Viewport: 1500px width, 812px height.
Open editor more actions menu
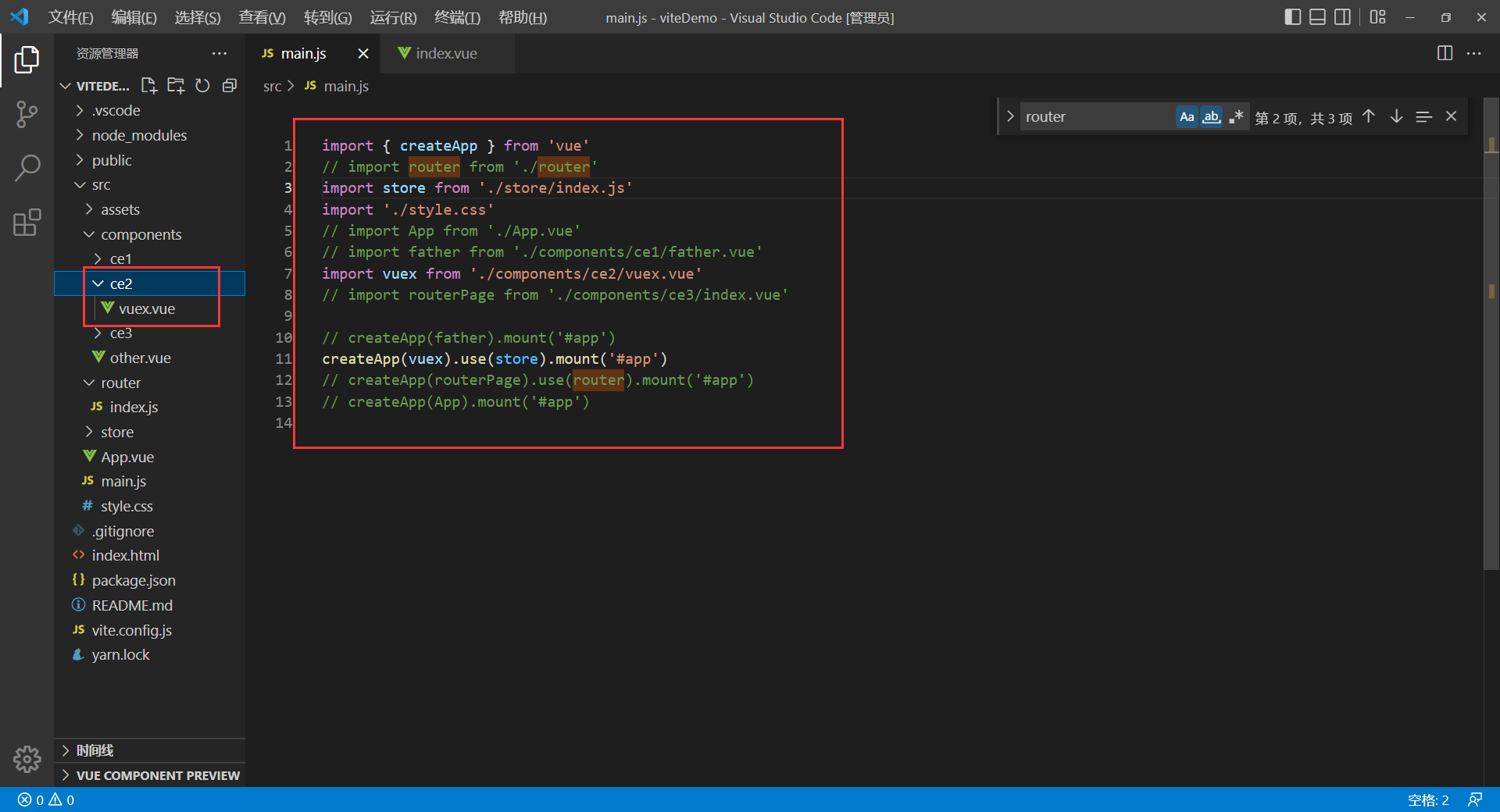tap(1474, 53)
